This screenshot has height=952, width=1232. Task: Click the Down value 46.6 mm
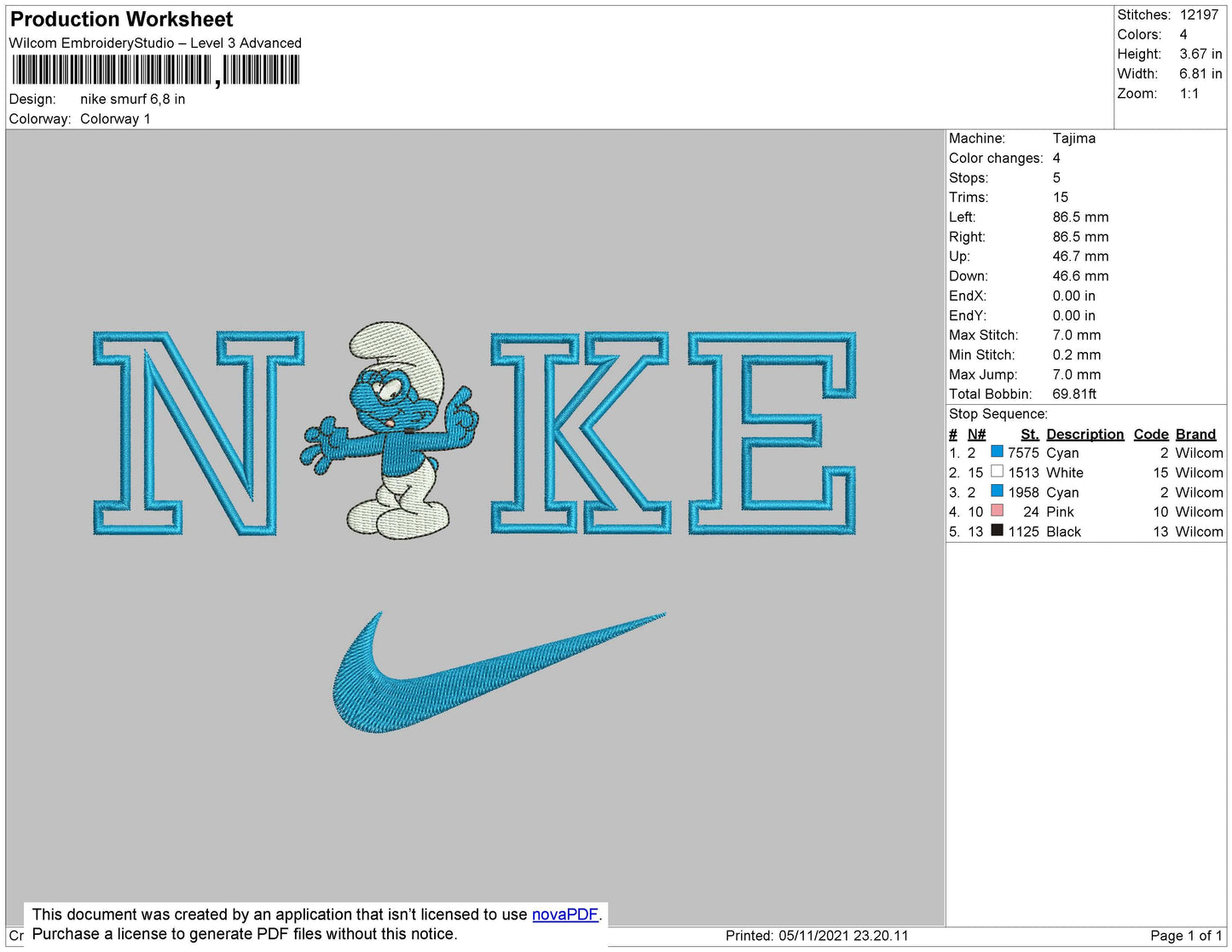pos(1080,277)
